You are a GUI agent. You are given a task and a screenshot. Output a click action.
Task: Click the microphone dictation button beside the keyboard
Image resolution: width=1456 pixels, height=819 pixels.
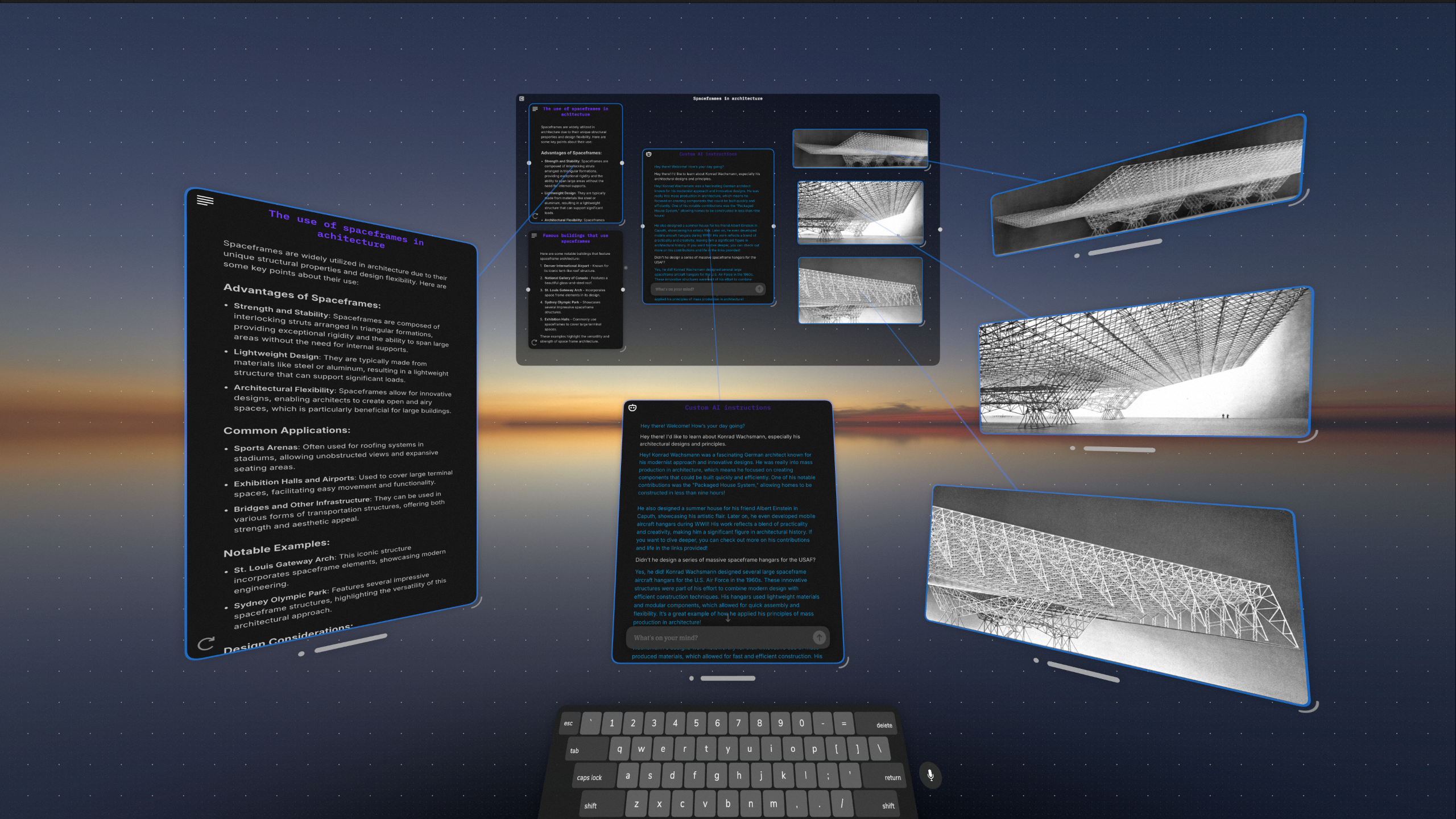pyautogui.click(x=930, y=775)
